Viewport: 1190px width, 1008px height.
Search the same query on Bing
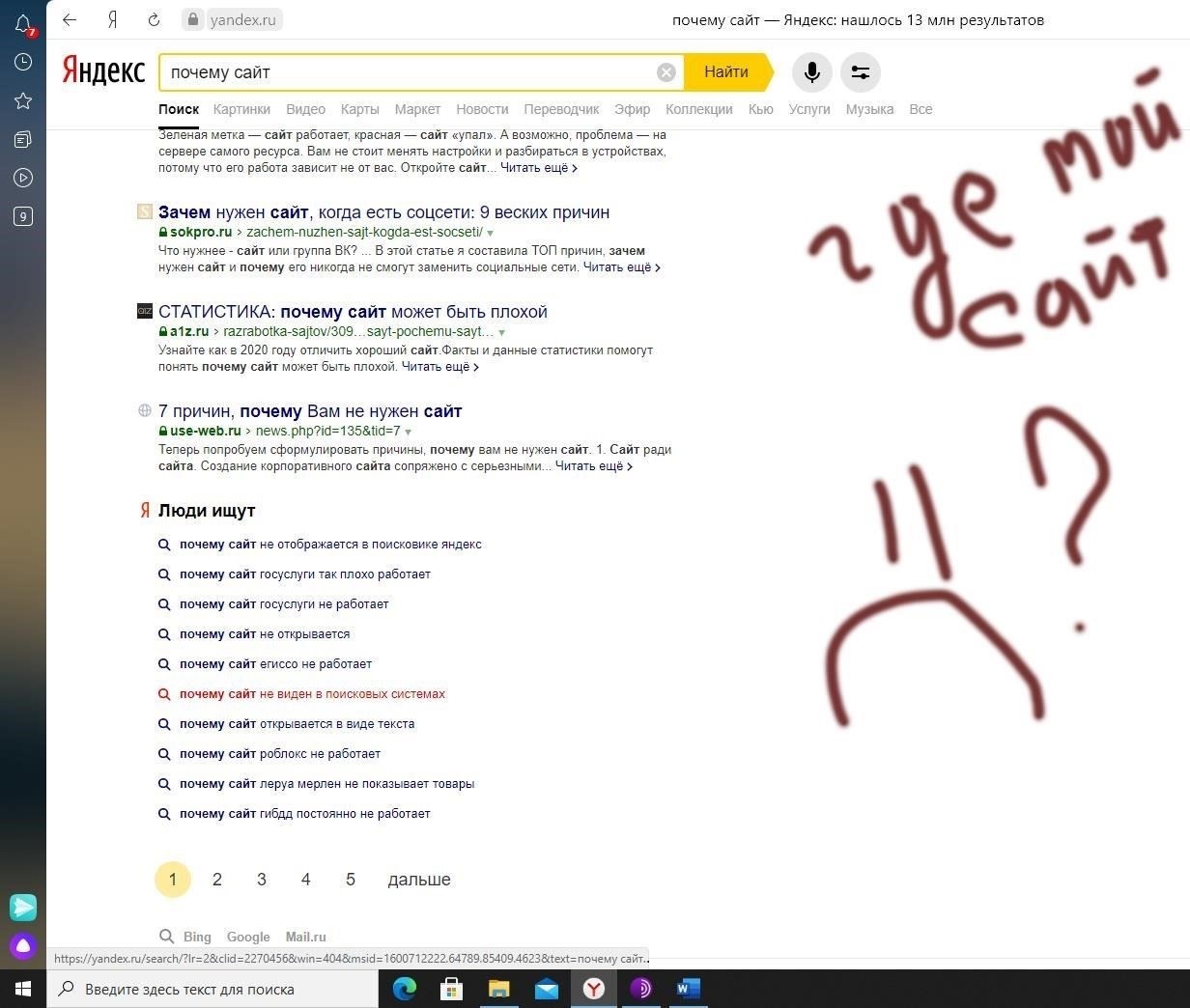(x=197, y=937)
